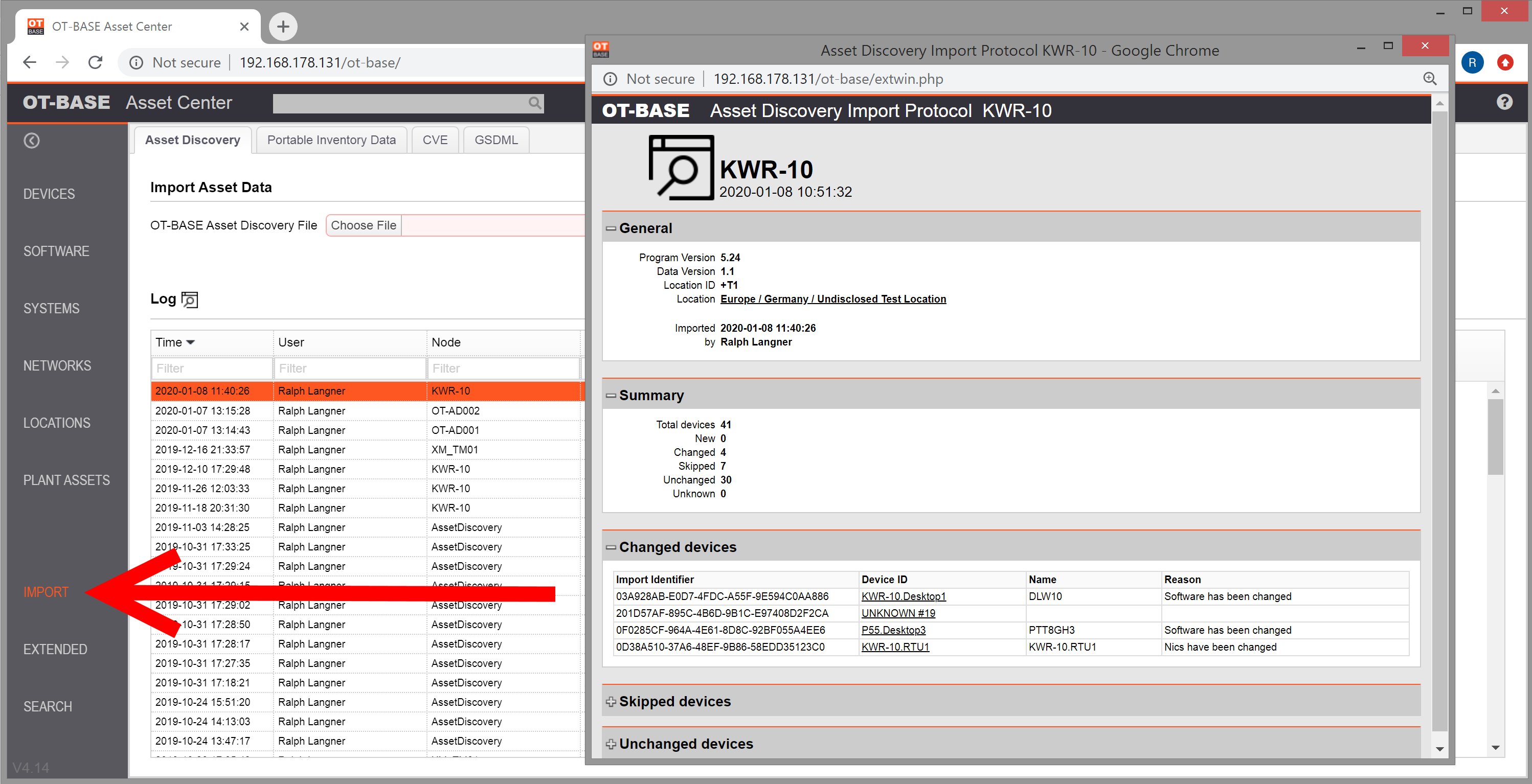Viewport: 1532px width, 784px height.
Task: Click the popup window vertical scrollbar
Action: (x=1439, y=422)
